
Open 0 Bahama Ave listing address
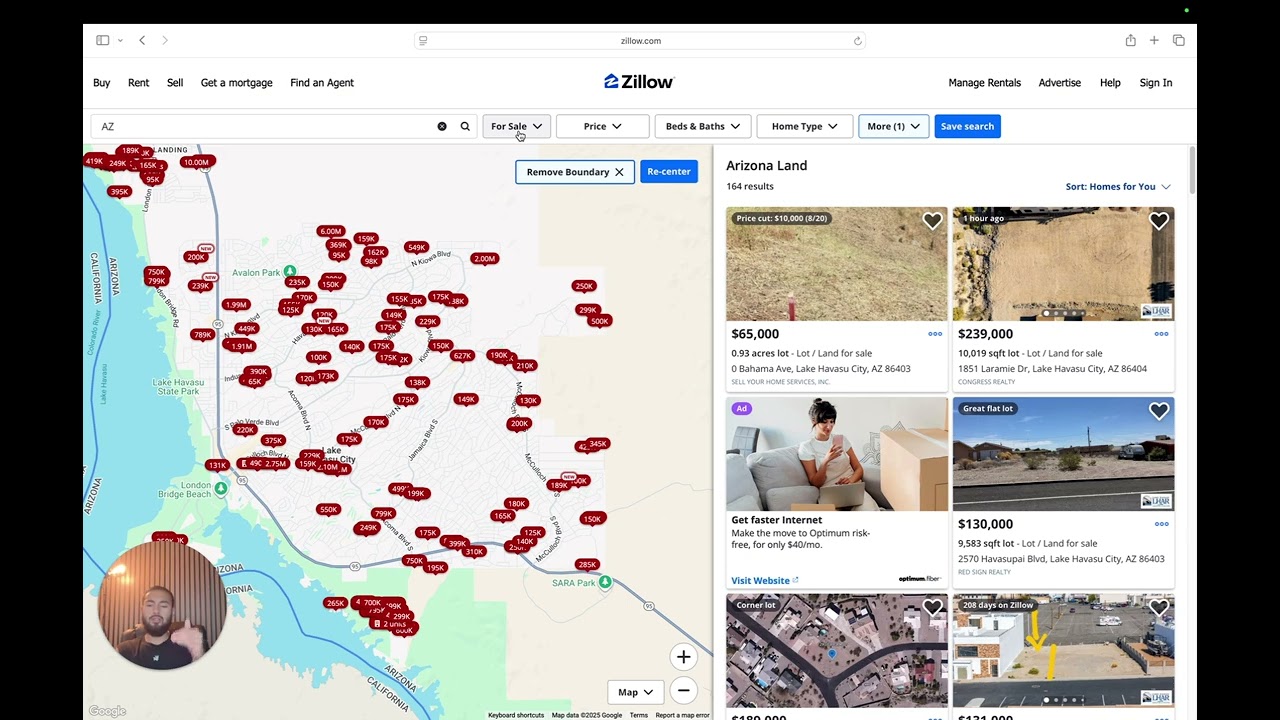821,369
